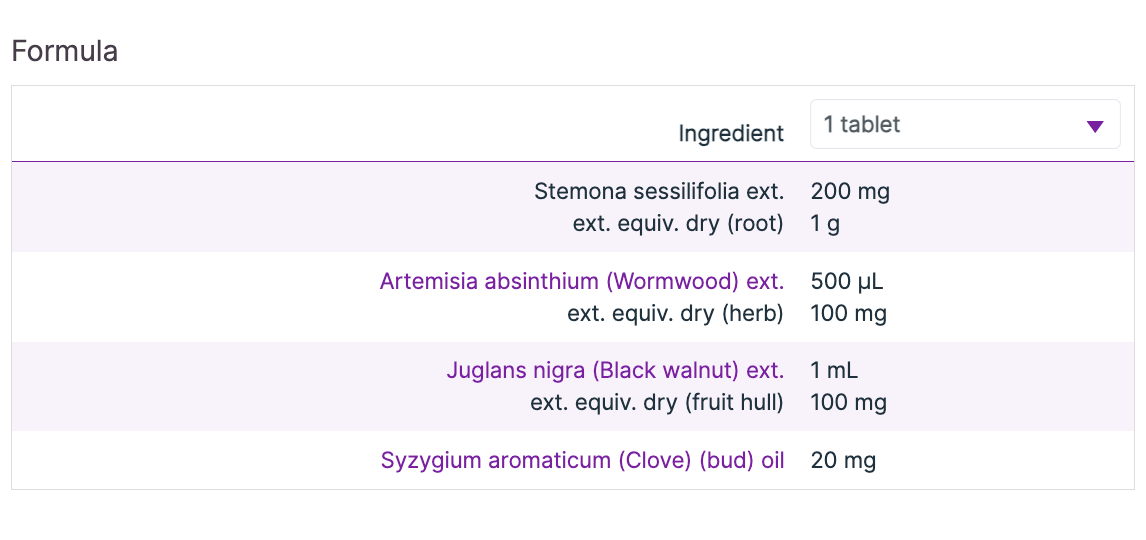Follow the Juglans nigra (Black walnut) link
Viewport: 1146px width, 540px height.
coord(614,371)
